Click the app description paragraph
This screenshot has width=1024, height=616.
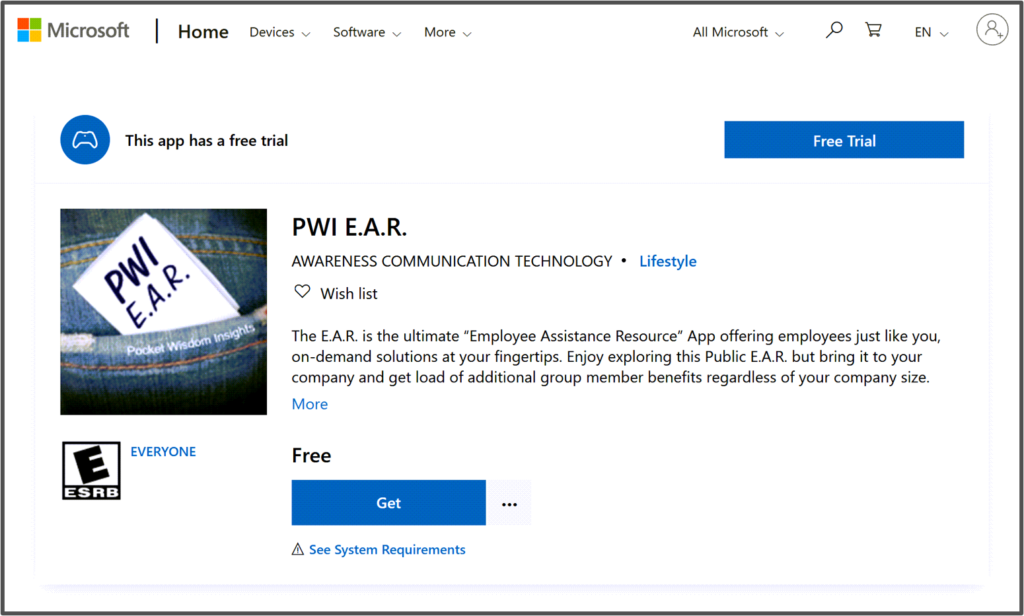click(x=616, y=357)
